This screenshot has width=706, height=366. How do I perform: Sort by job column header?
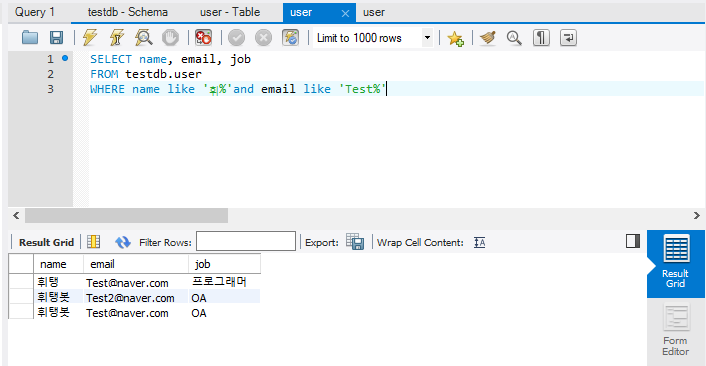click(x=224, y=264)
